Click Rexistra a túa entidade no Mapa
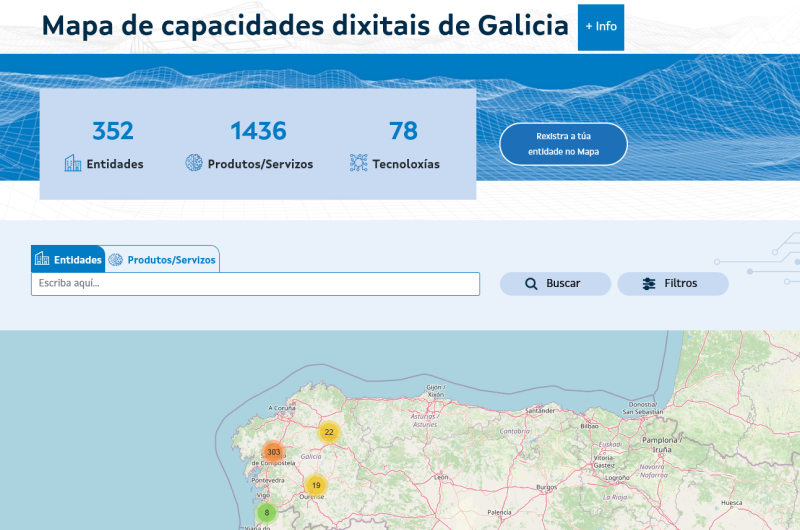The height and width of the screenshot is (530, 800). coord(563,144)
